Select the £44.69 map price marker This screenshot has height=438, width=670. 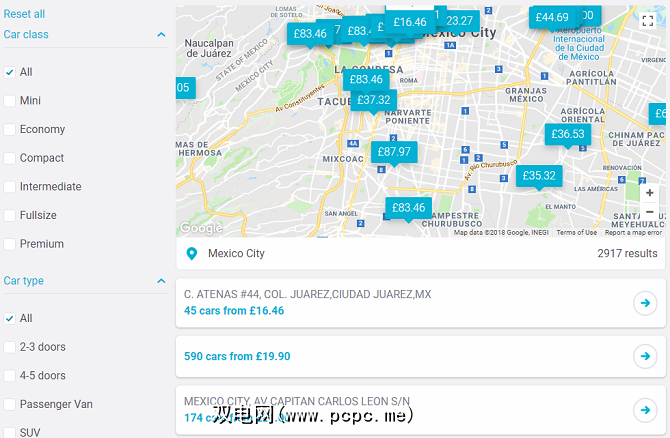click(x=552, y=18)
